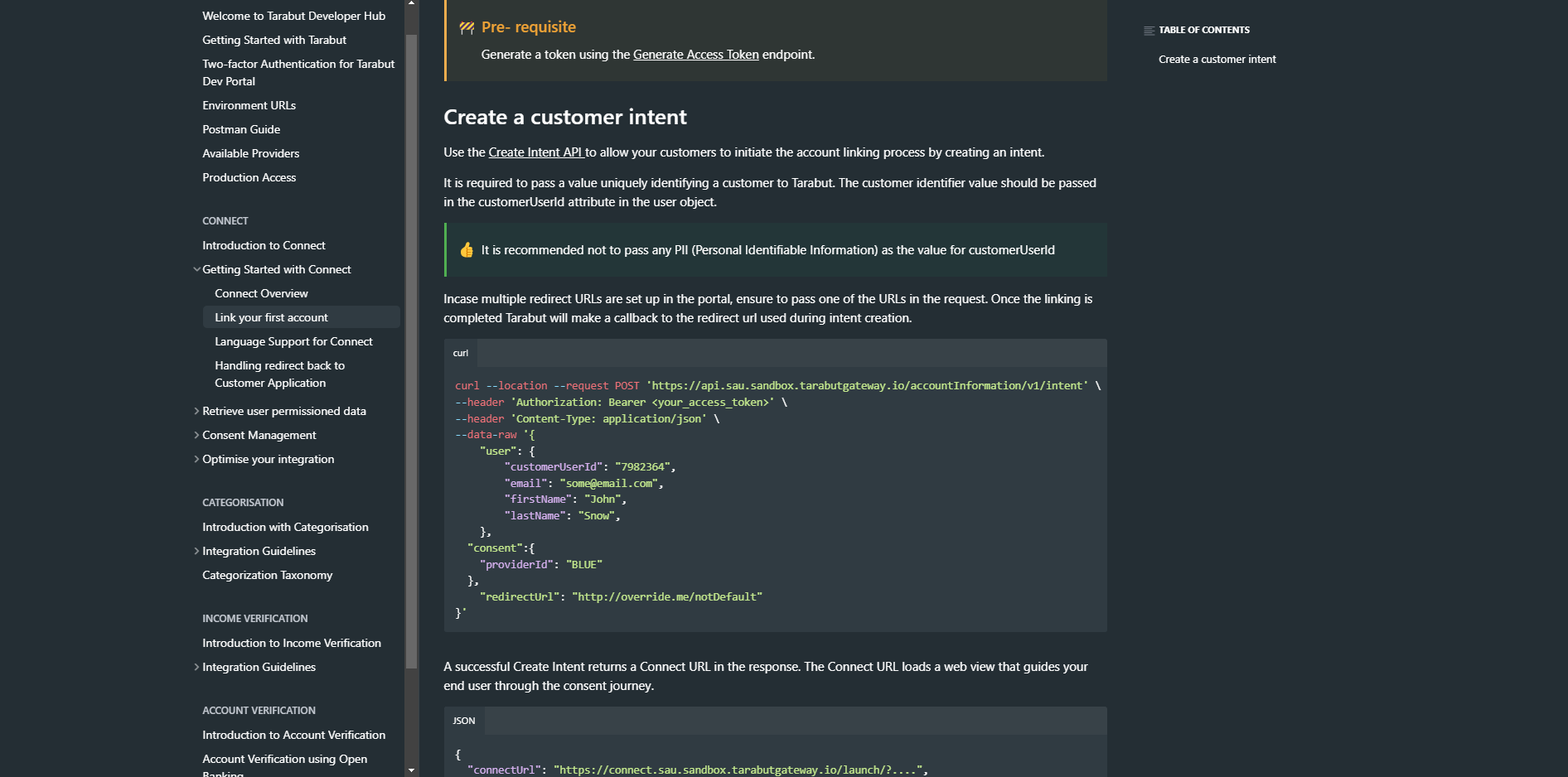This screenshot has height=777, width=1568.
Task: Open Language Support for Connect
Action: [x=293, y=341]
